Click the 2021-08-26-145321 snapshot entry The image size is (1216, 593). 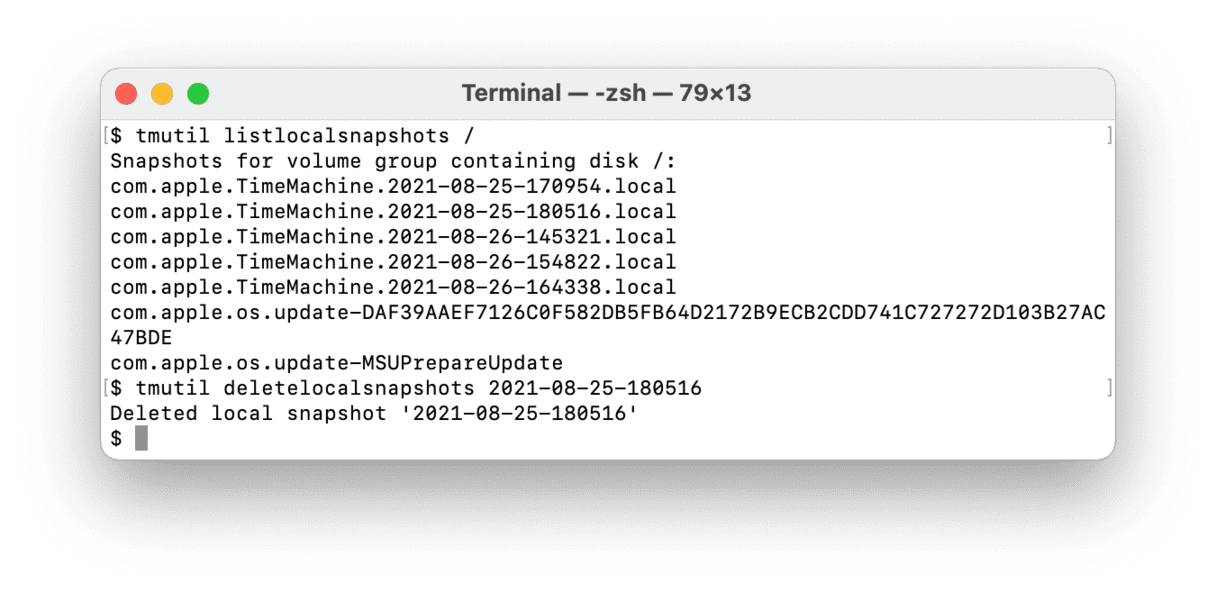pyautogui.click(x=393, y=237)
